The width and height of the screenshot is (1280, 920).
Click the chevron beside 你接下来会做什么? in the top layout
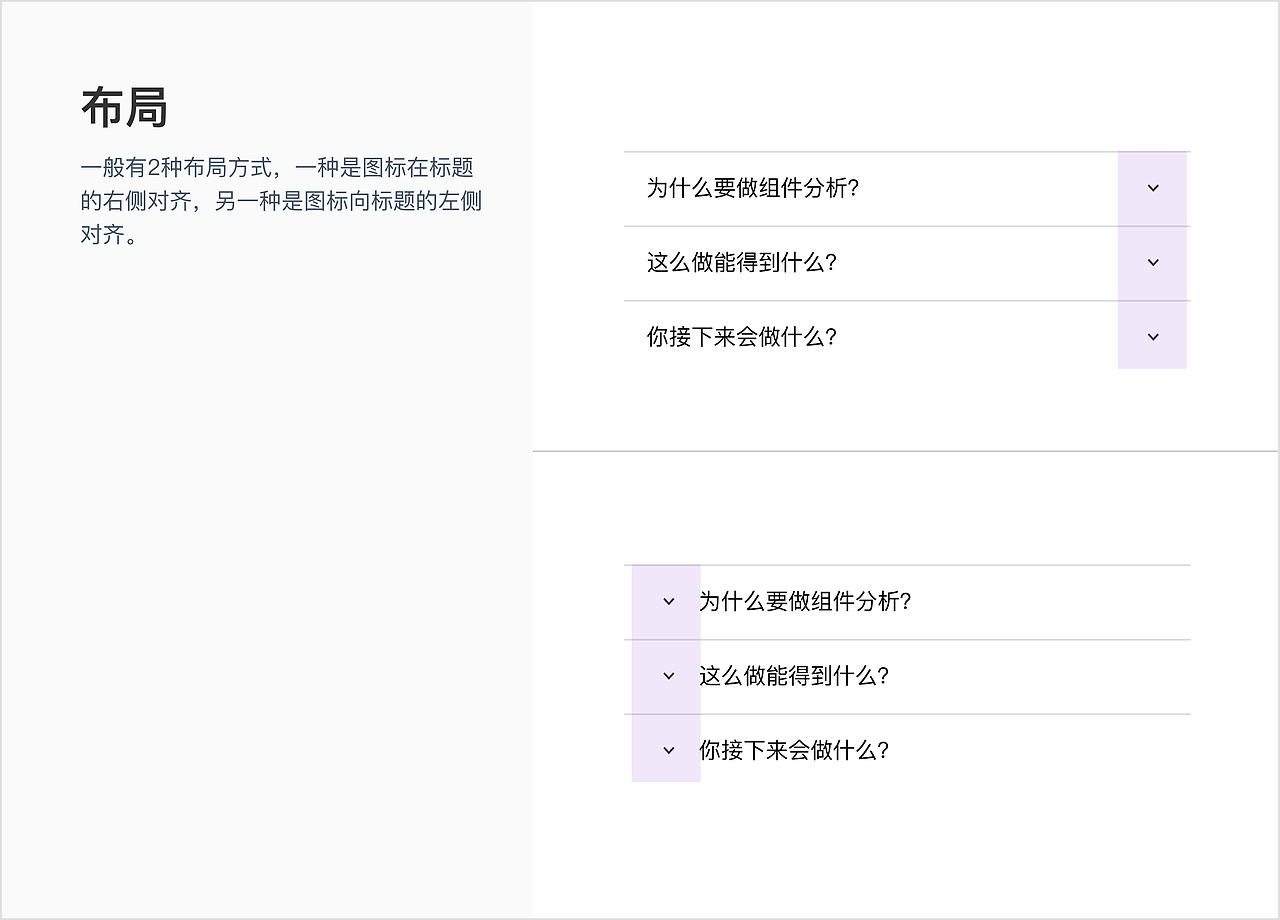1152,336
